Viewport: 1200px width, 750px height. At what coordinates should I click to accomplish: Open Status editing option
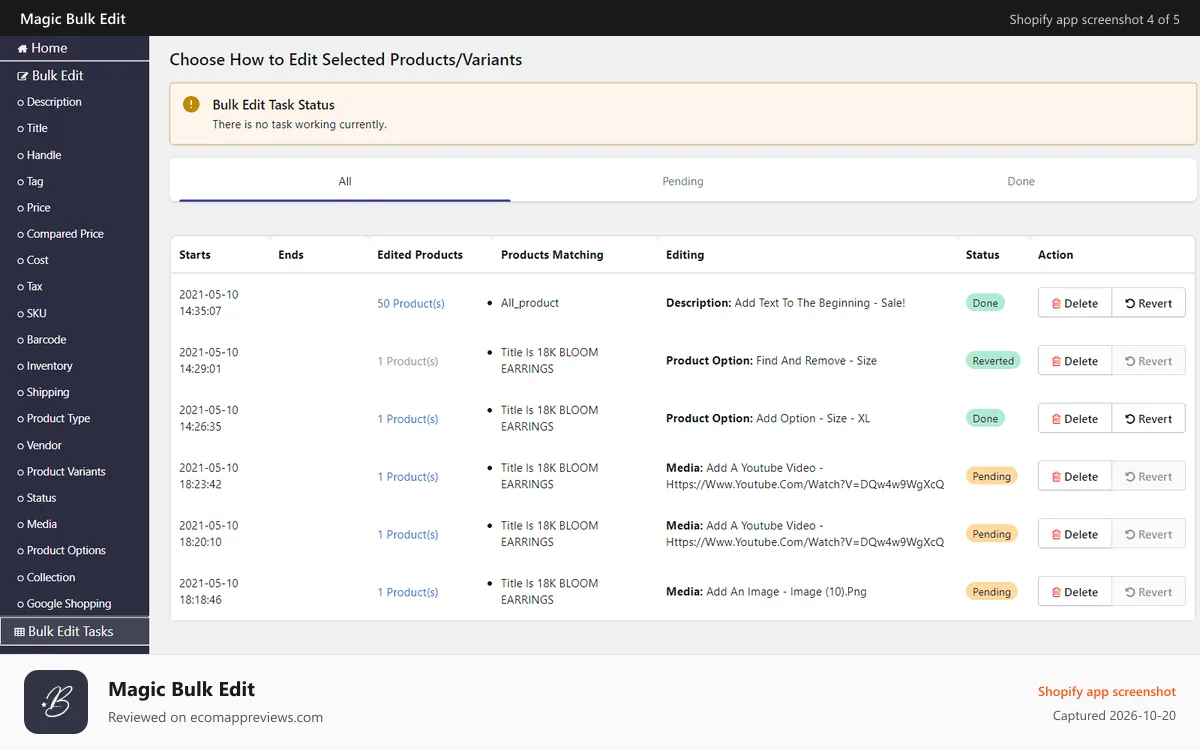pyautogui.click(x=37, y=497)
